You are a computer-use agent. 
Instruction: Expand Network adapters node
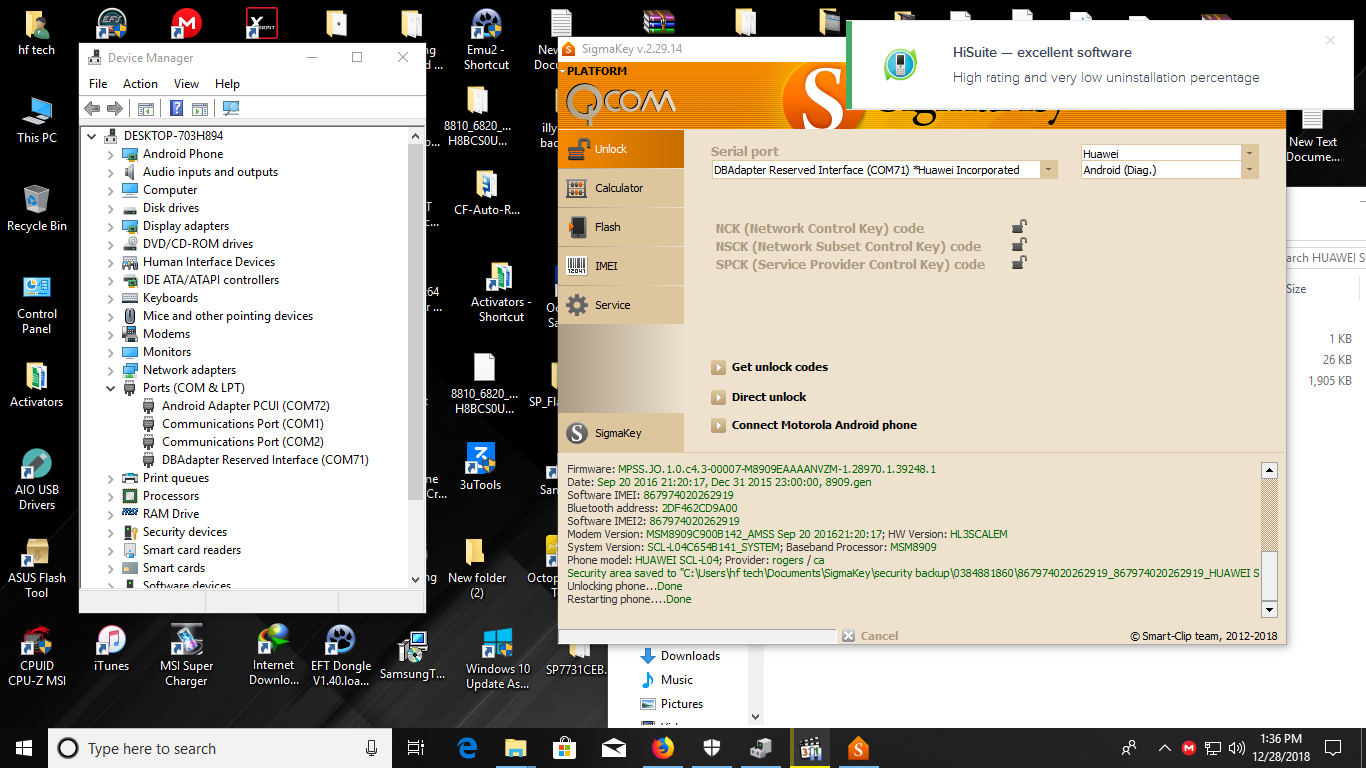[x=111, y=370]
